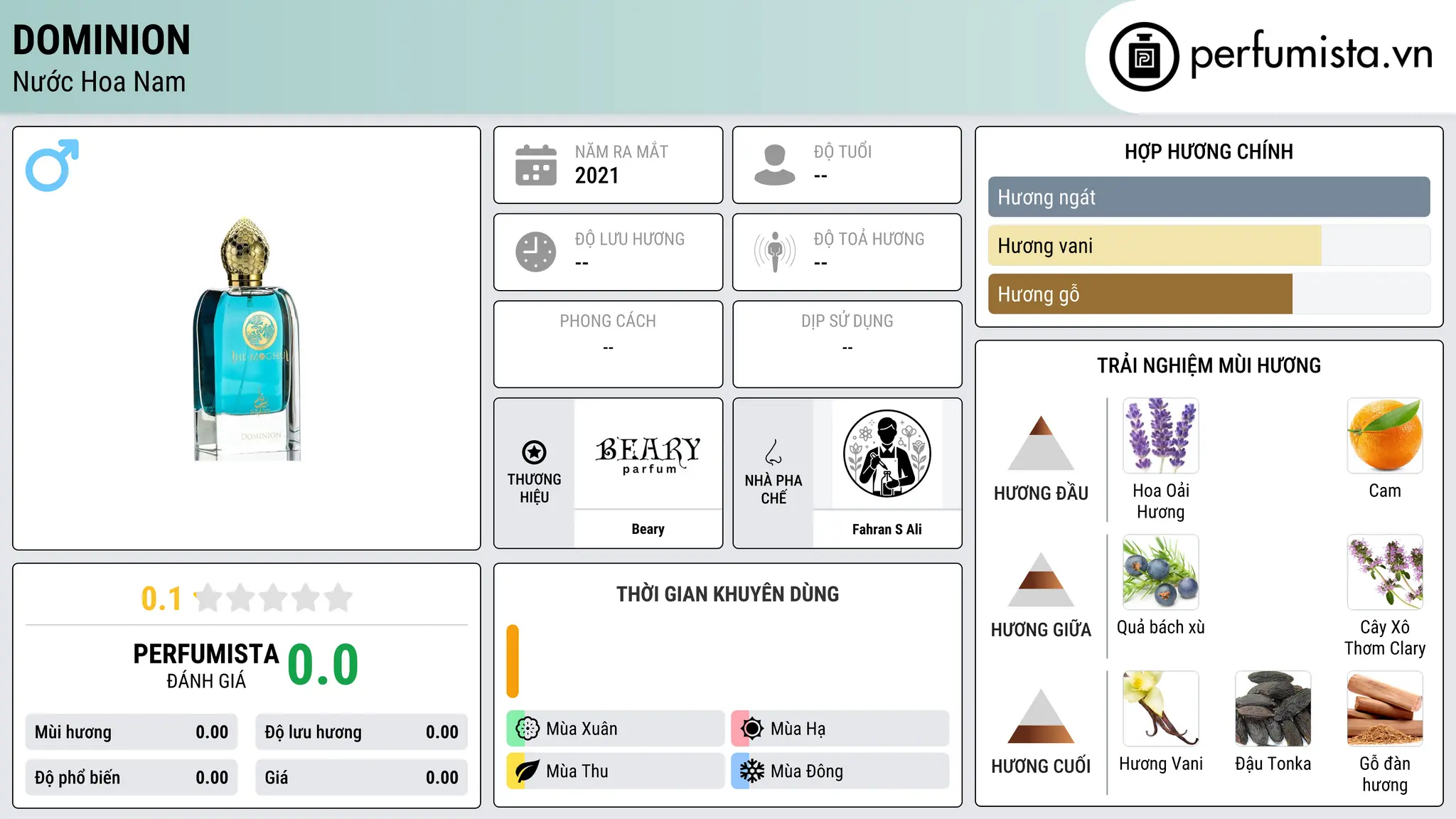The image size is (1456, 819).
Task: Click the rating stars row
Action: pos(274,598)
